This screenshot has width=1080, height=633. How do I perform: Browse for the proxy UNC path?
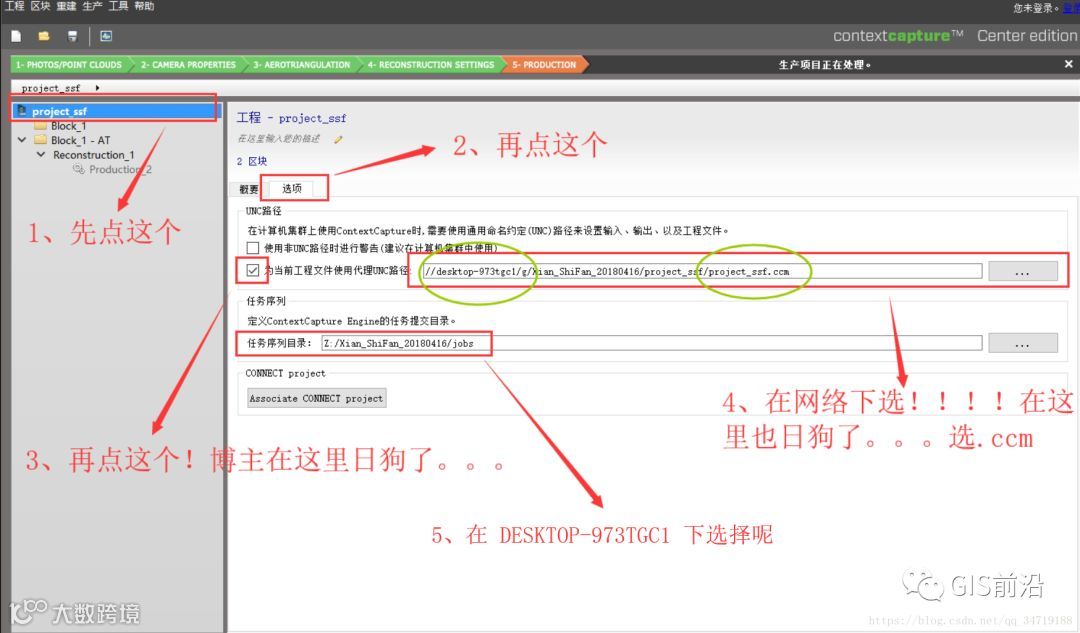tap(1022, 271)
